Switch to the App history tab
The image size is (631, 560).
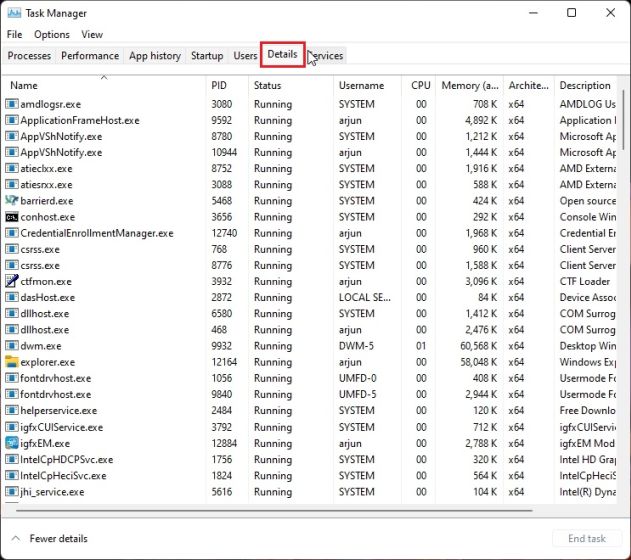[x=155, y=56]
